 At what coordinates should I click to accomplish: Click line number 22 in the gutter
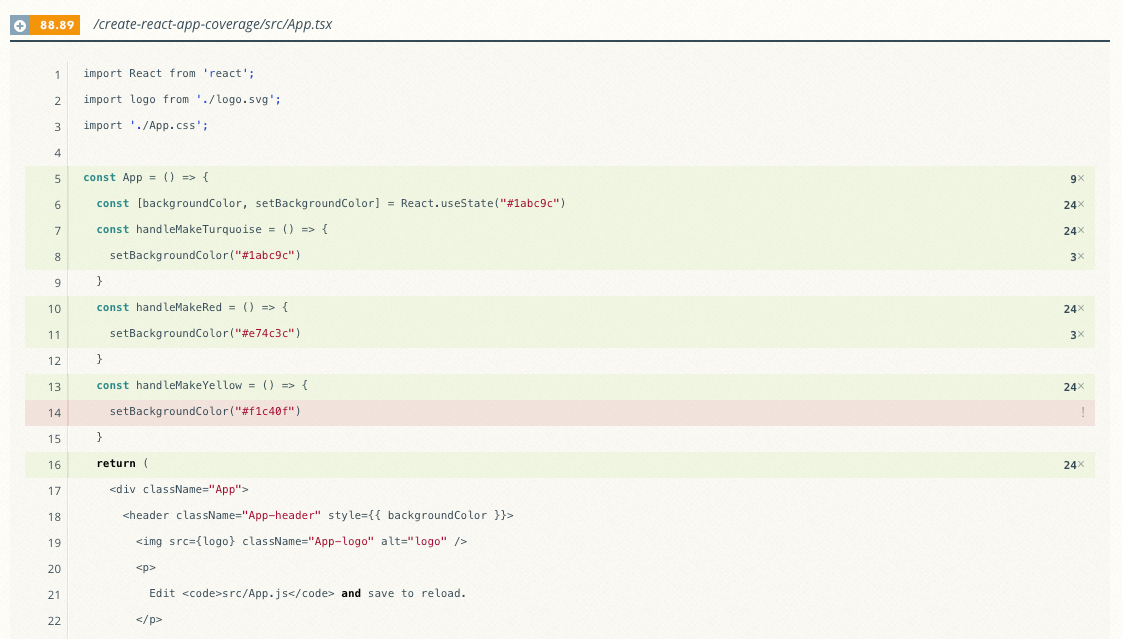coord(54,621)
